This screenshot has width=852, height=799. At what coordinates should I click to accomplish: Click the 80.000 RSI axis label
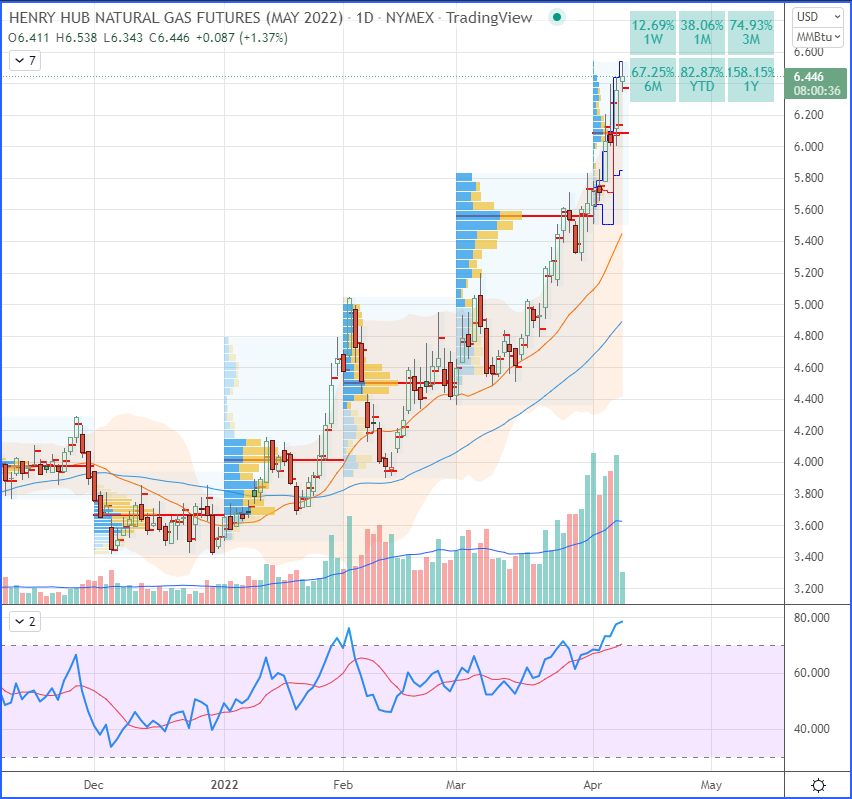pyautogui.click(x=811, y=618)
